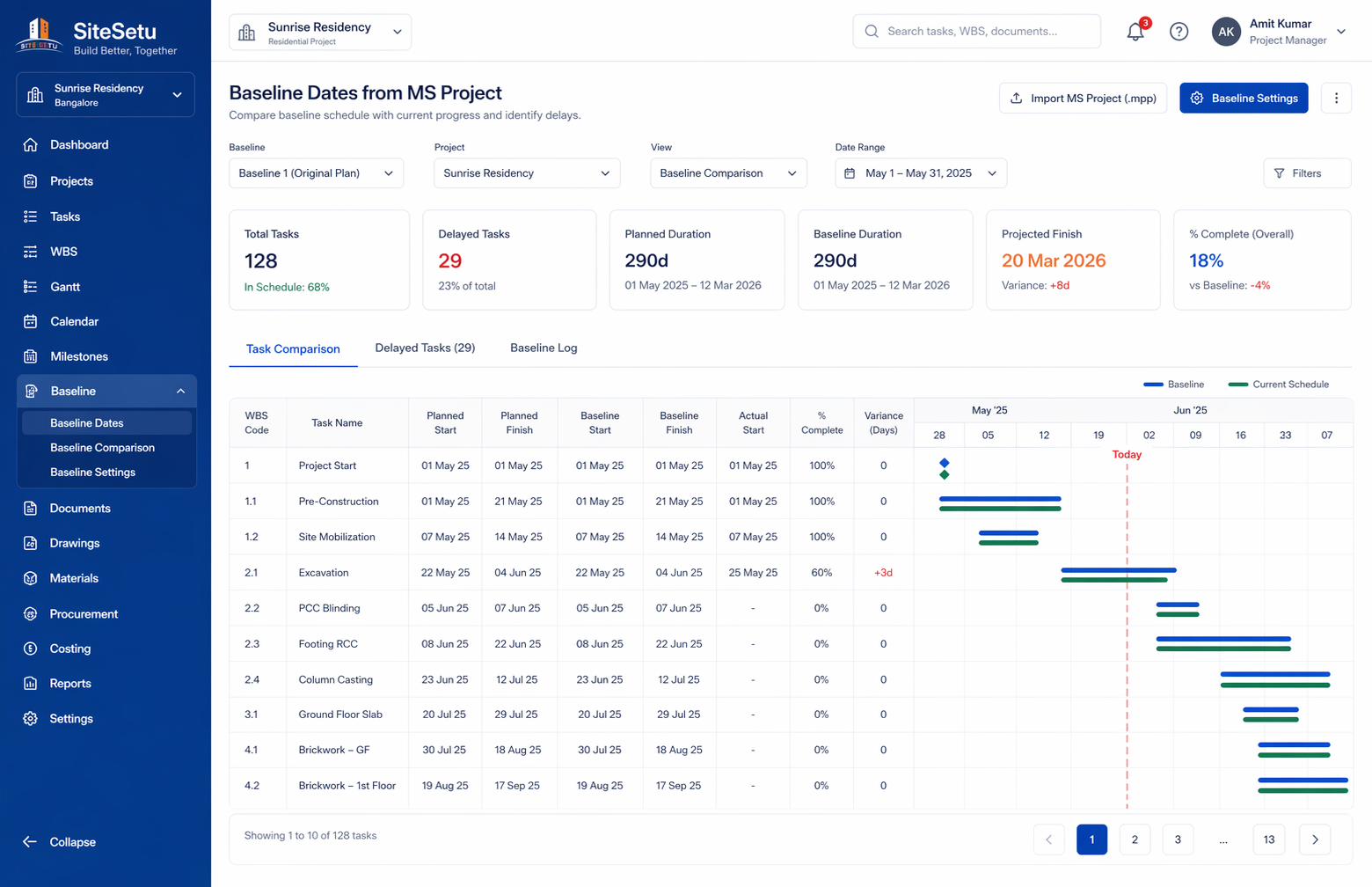Click the 20 Mar 2026 projected finish
This screenshot has width=1372, height=887.
coord(1054,260)
